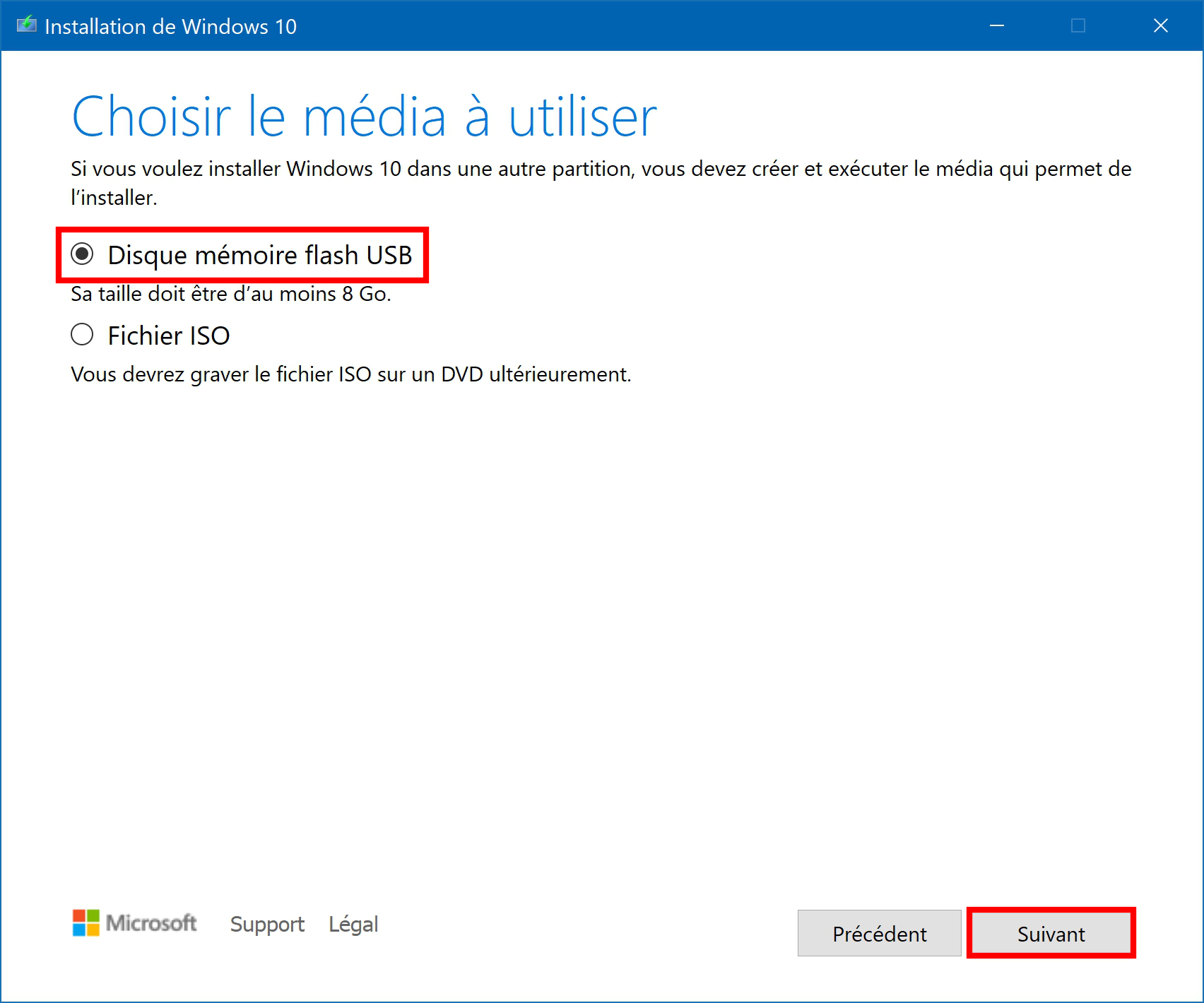The image size is (1204, 1003).
Task: Click the window title Installation de Windows 10
Action: tap(171, 26)
